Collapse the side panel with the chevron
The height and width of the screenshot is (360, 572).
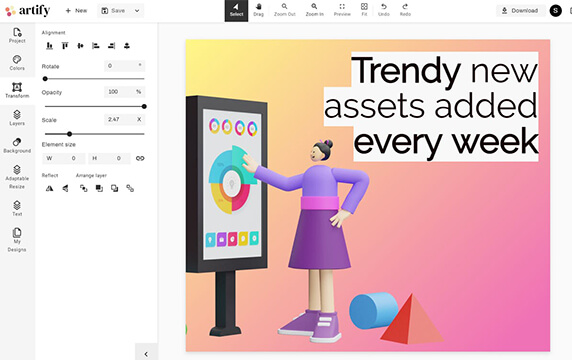click(x=146, y=354)
